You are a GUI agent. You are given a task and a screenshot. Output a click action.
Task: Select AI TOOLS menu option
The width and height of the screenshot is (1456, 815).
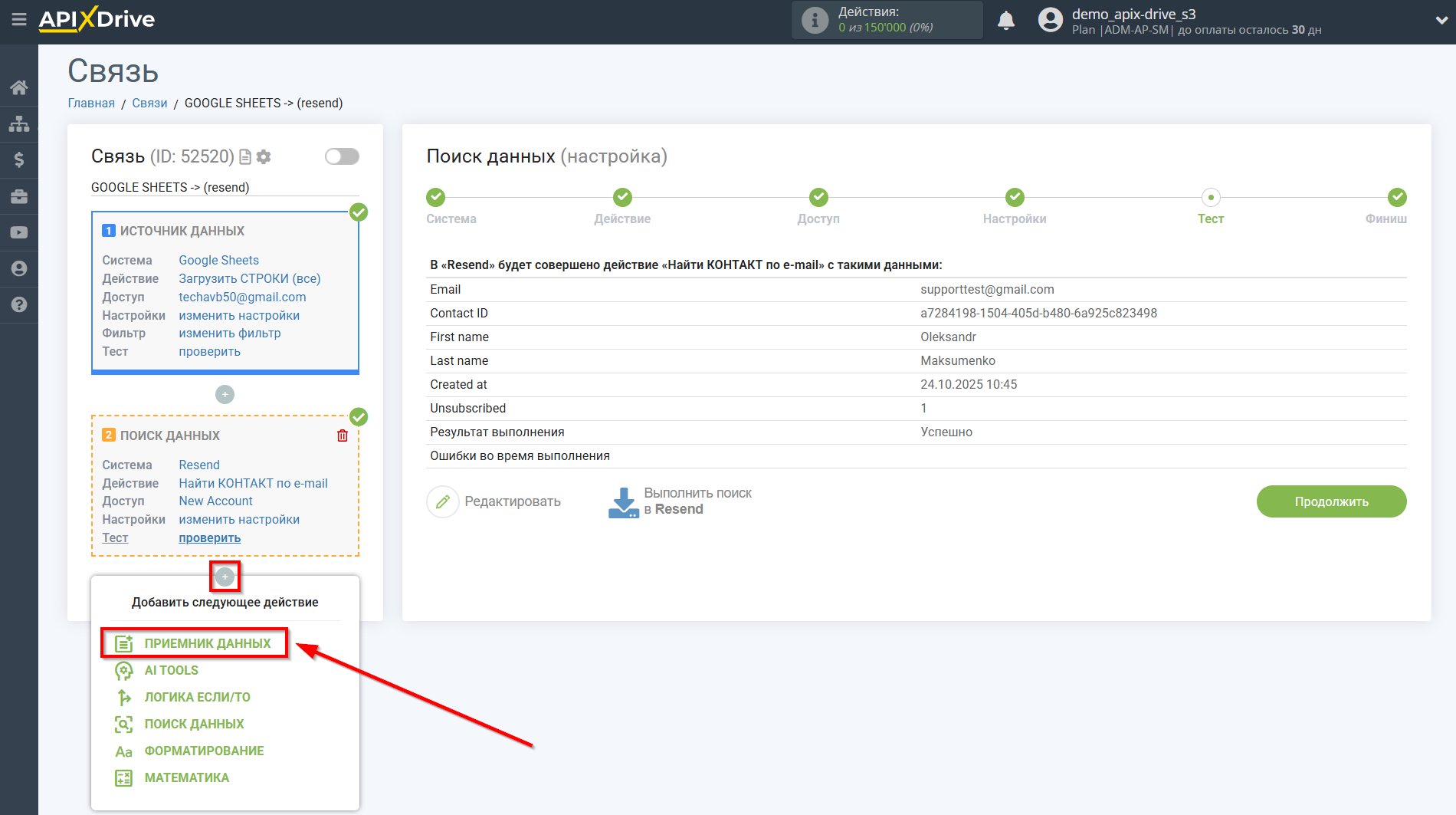tap(171, 670)
